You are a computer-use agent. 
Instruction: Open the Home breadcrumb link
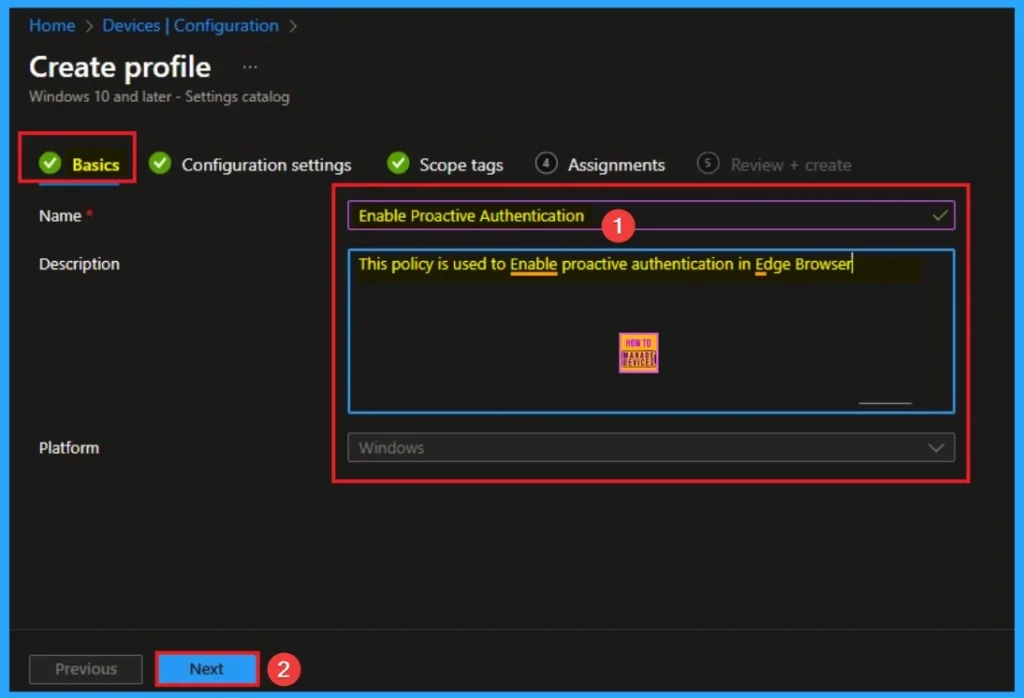pos(52,25)
